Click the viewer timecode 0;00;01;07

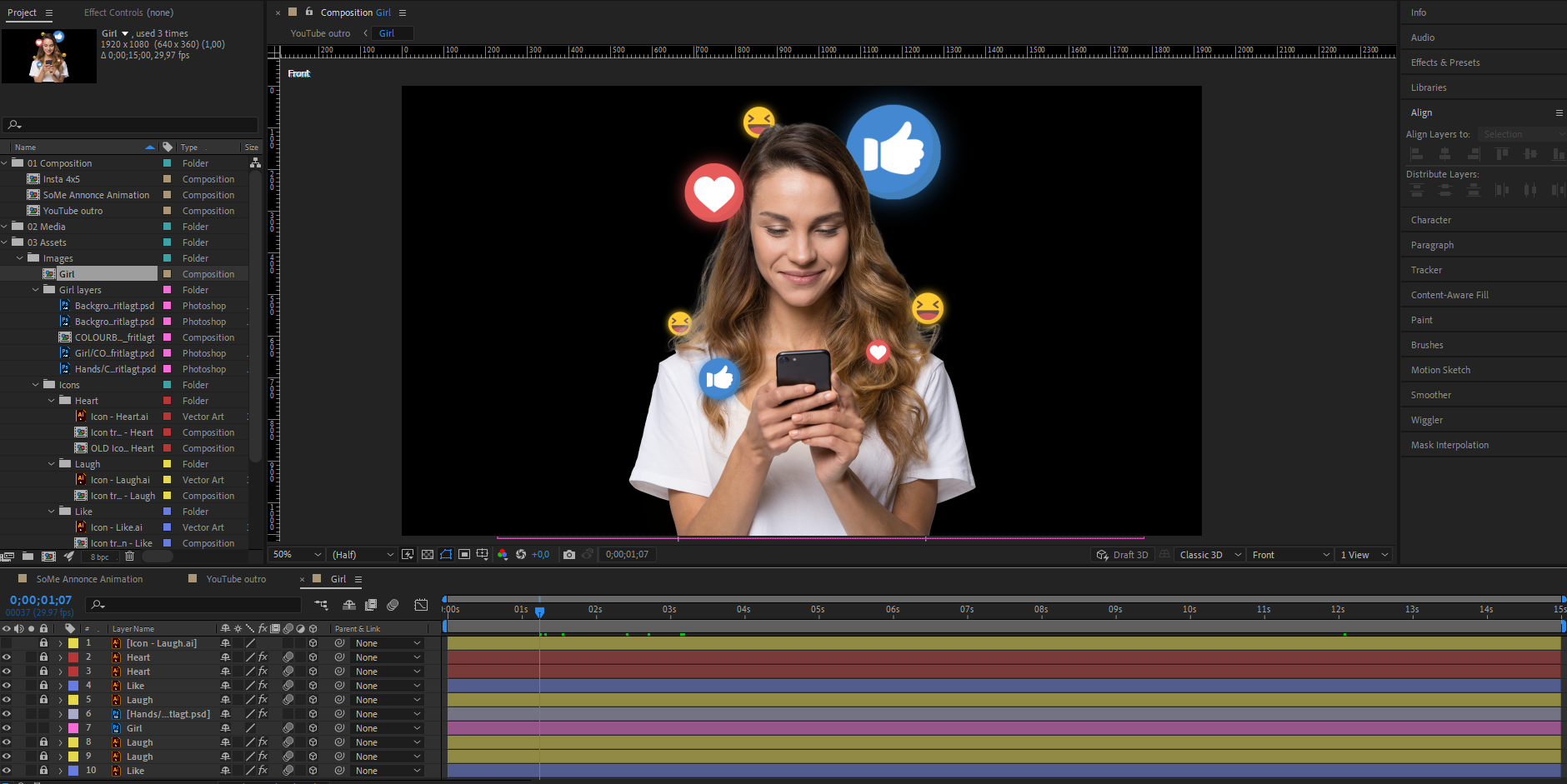[627, 554]
